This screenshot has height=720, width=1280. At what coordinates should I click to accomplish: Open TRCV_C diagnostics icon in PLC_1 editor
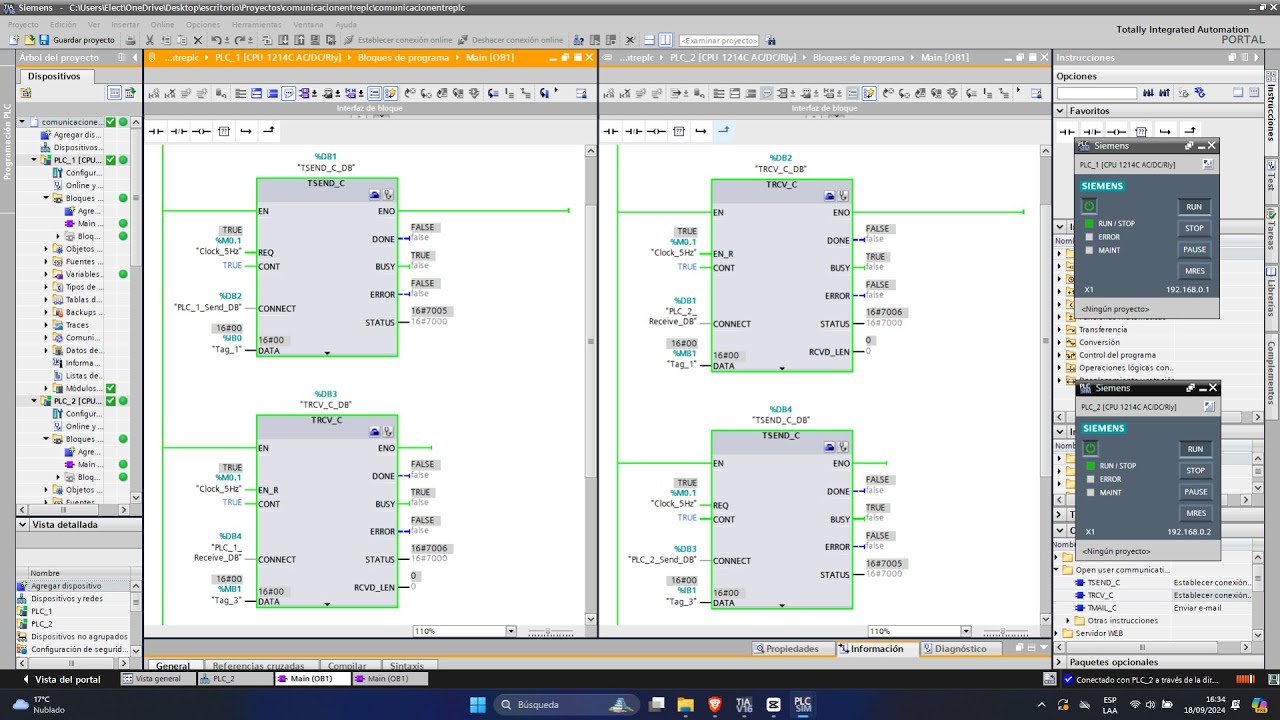pyautogui.click(x=388, y=431)
